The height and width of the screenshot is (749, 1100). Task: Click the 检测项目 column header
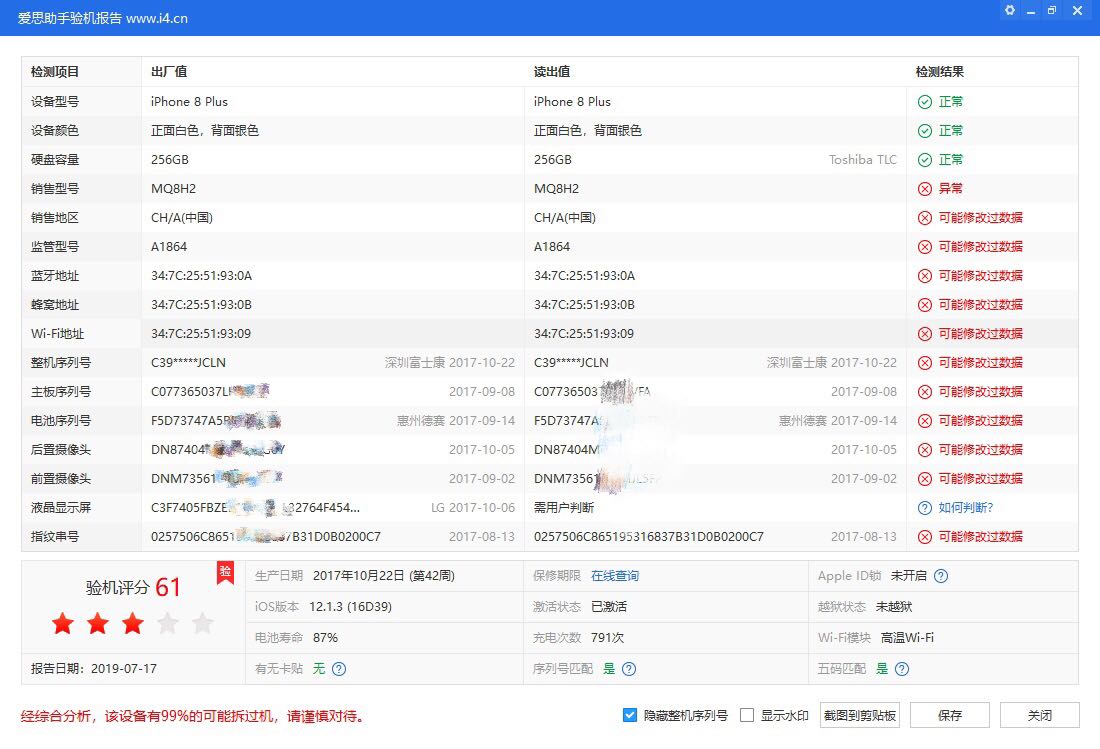tap(55, 72)
